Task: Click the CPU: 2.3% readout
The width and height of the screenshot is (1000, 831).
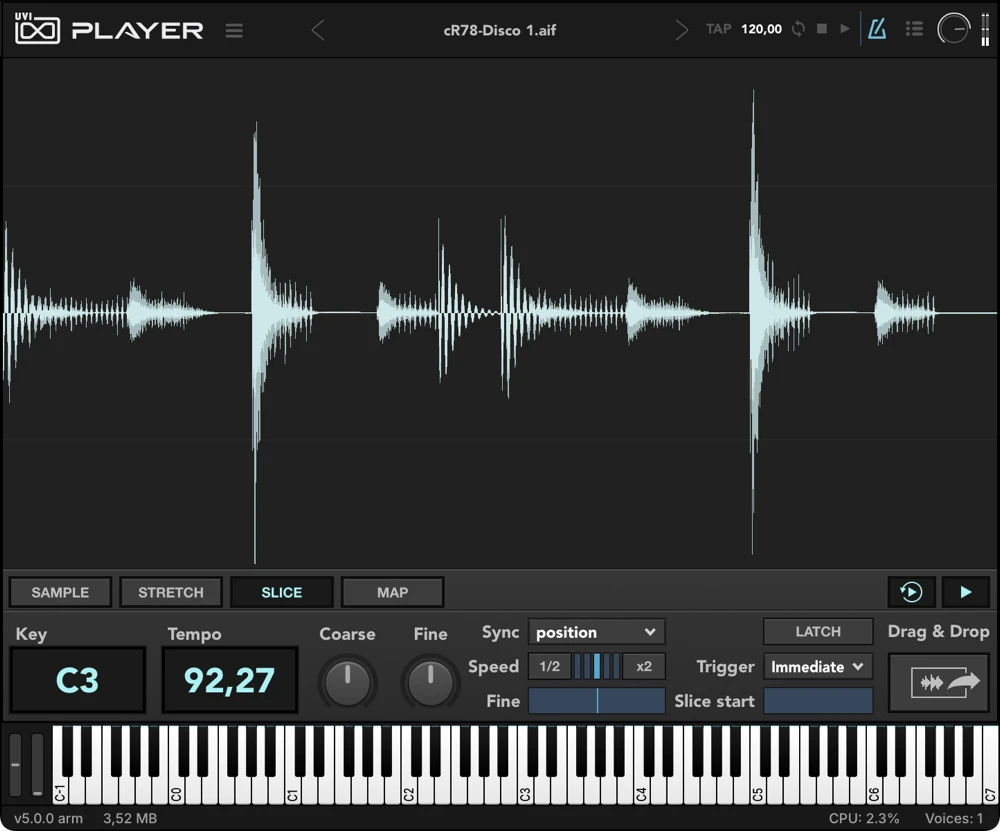Action: tap(864, 818)
